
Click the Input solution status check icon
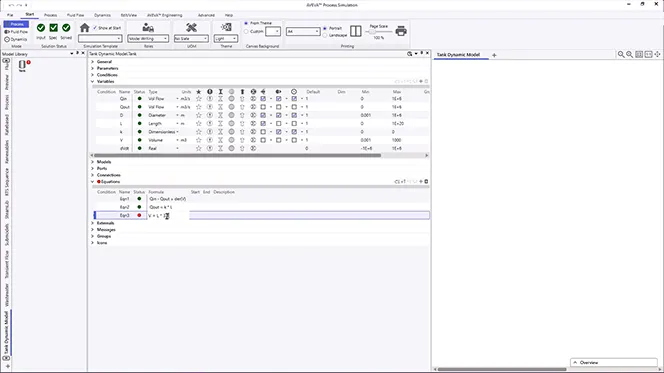41,28
